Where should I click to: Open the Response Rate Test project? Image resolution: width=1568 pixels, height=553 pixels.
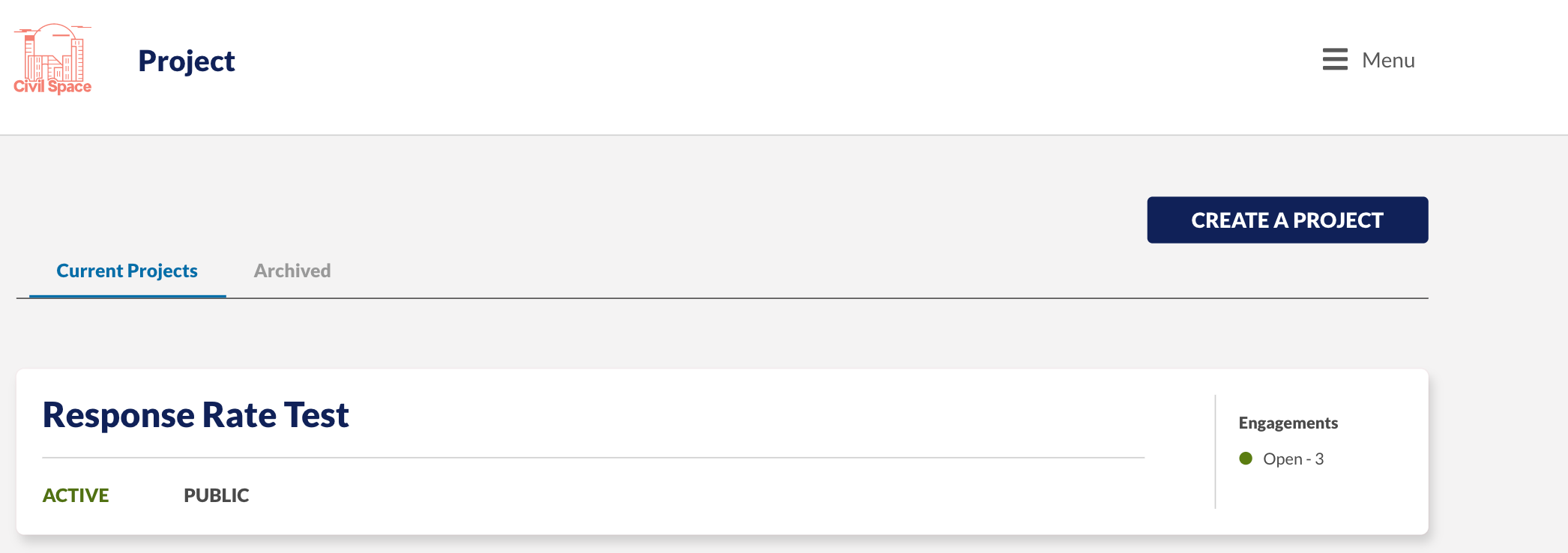pos(196,414)
